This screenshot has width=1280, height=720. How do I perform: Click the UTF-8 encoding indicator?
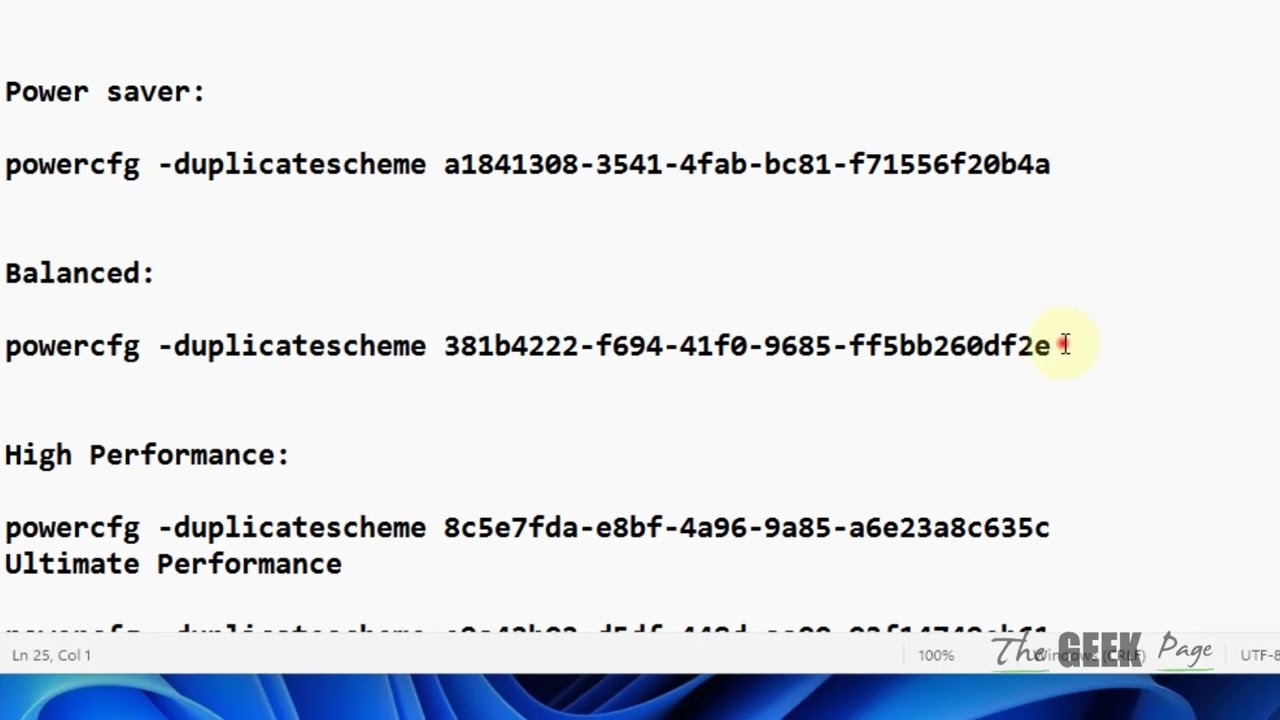[1260, 656]
